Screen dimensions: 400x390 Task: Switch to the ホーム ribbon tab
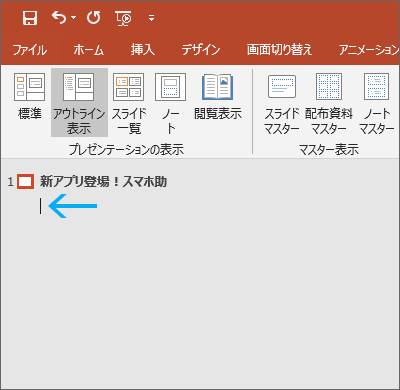(89, 50)
